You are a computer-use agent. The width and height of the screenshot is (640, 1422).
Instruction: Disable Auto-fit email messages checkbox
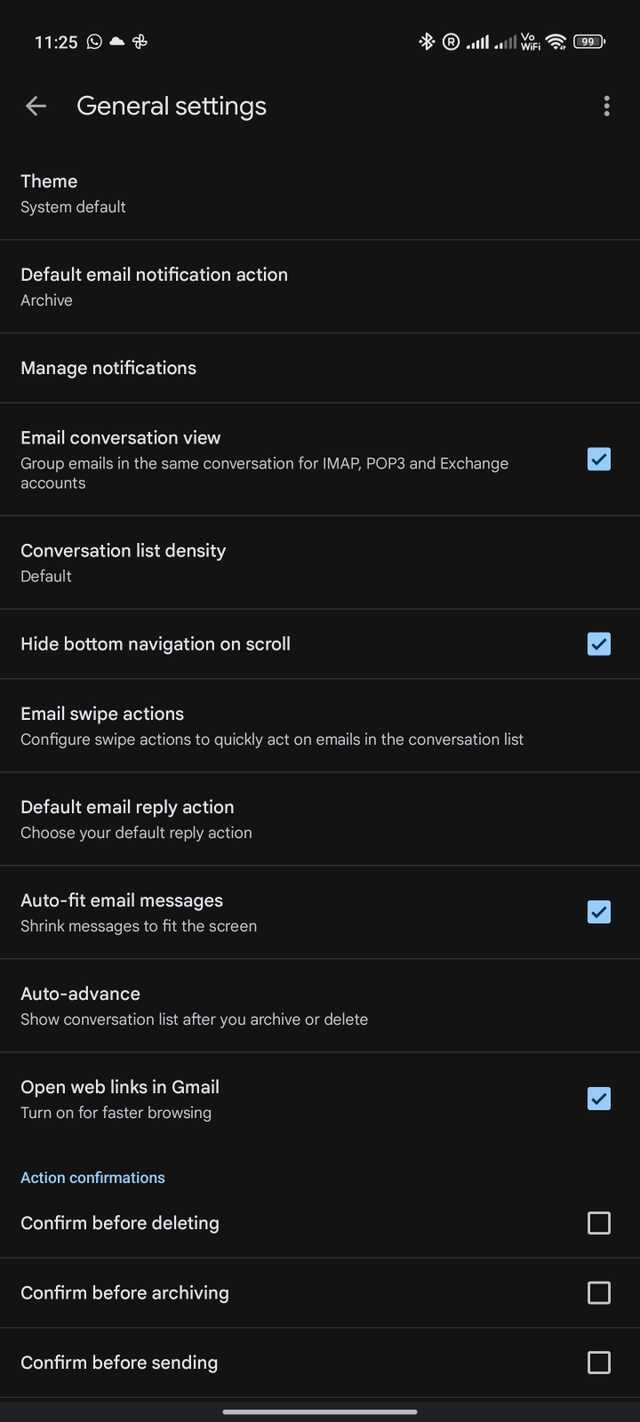[599, 911]
